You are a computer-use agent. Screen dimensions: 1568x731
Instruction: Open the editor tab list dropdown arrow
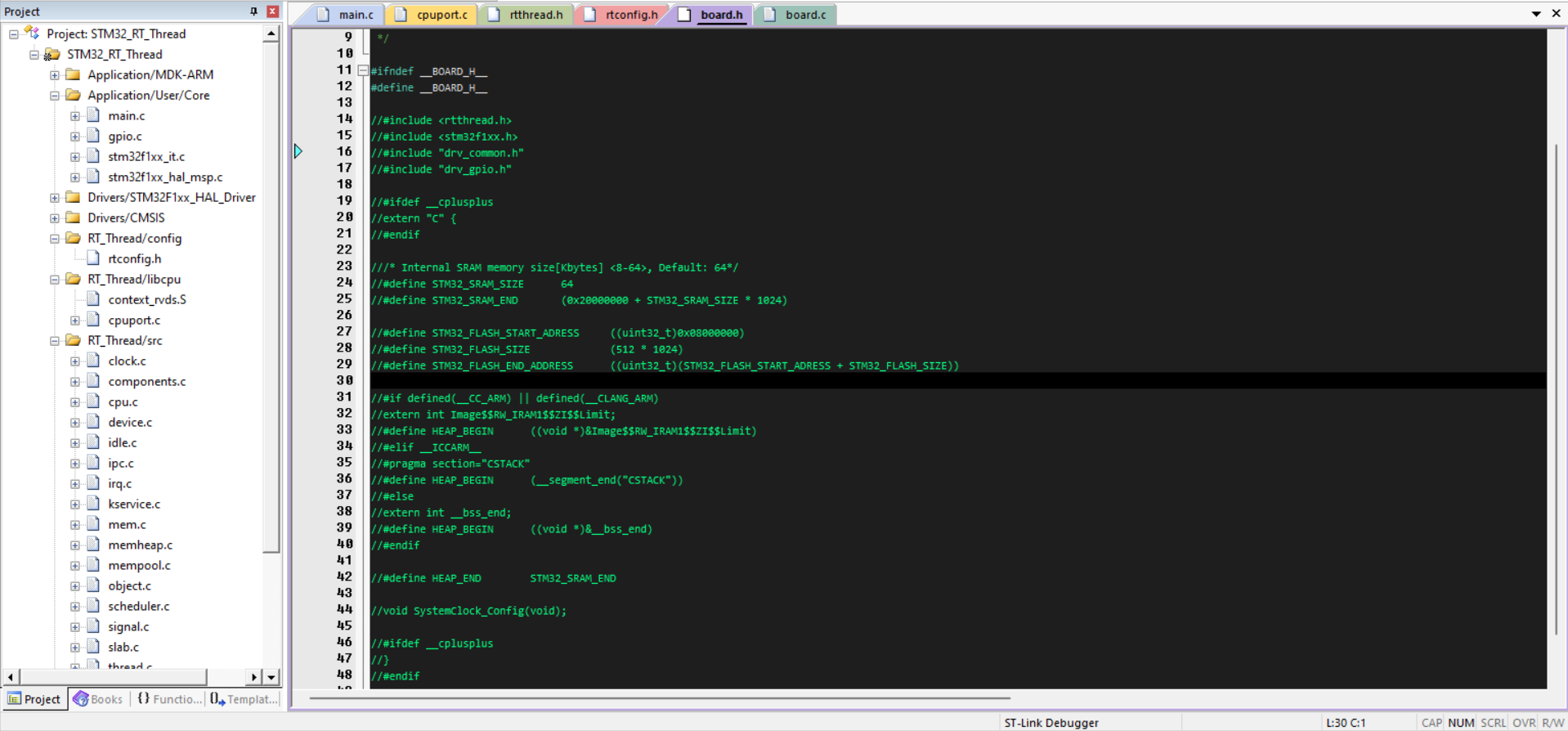(x=1536, y=14)
